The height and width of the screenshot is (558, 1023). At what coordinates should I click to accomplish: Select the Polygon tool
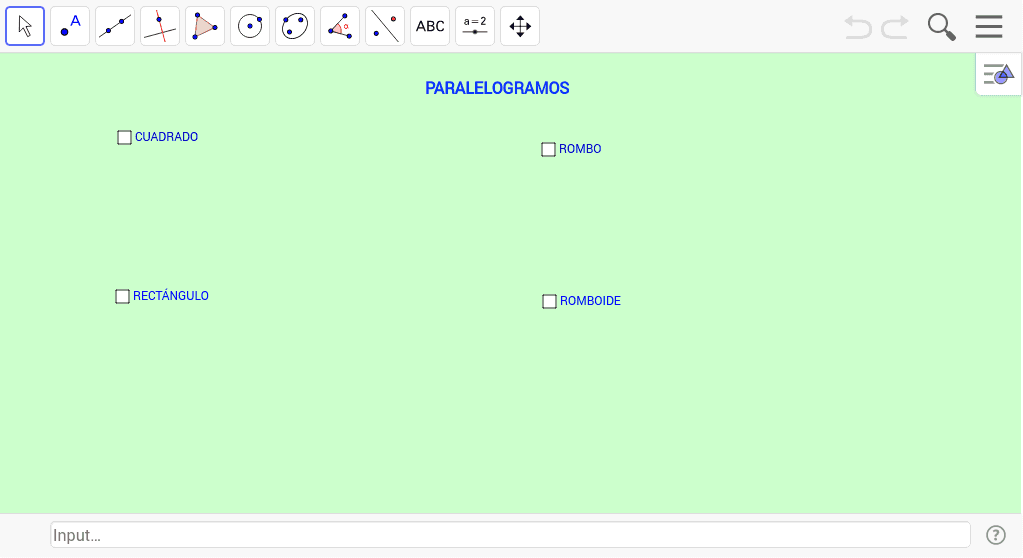click(205, 26)
